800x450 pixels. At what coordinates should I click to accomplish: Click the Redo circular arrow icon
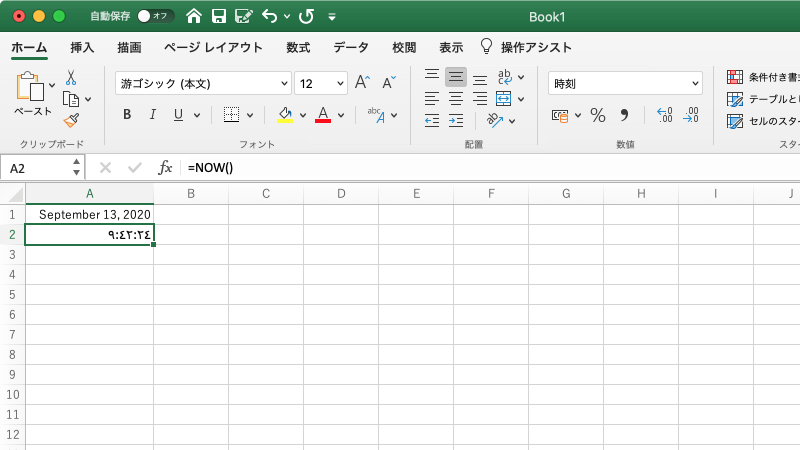pos(306,16)
